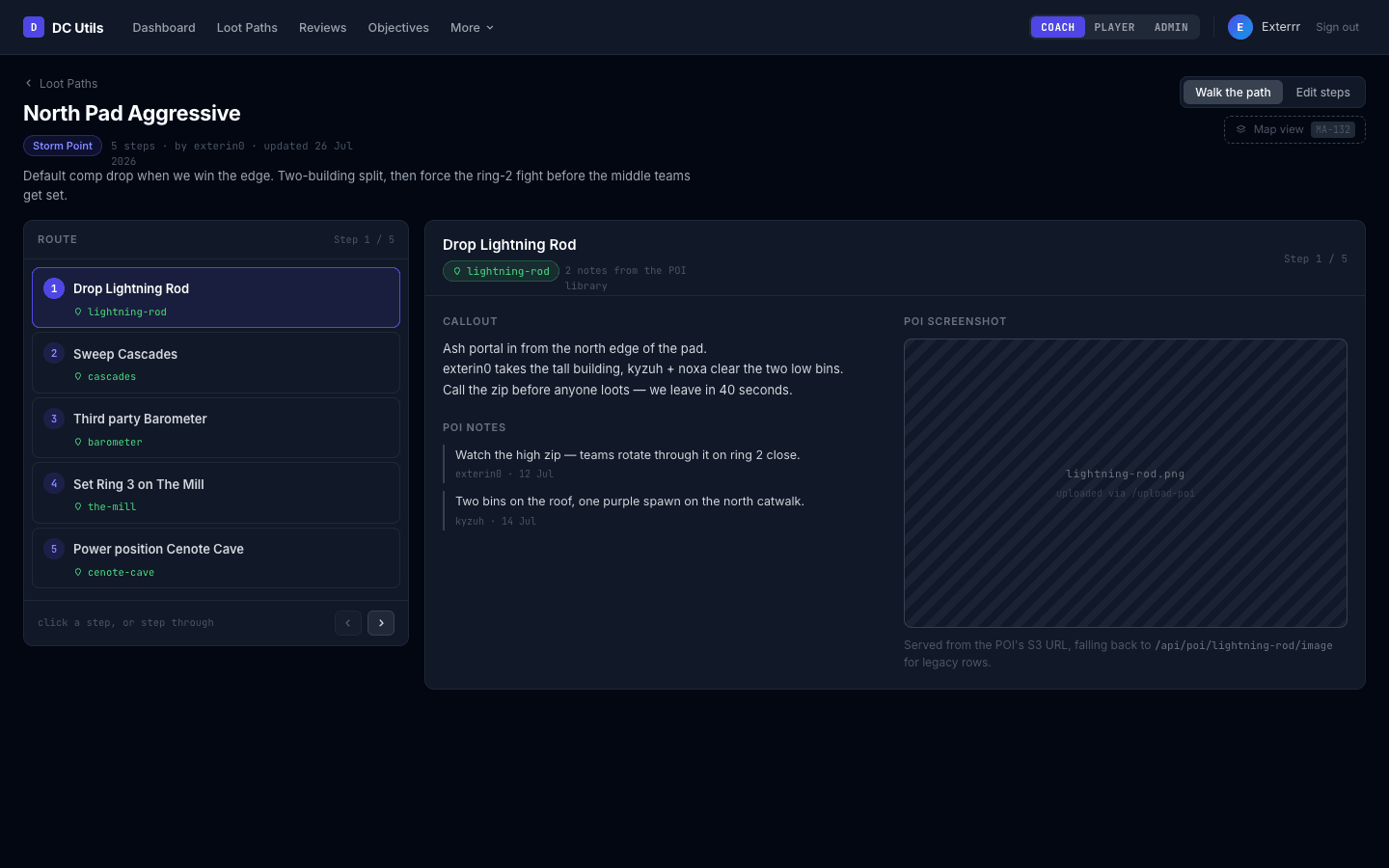Click step number 3 circle

[54, 419]
